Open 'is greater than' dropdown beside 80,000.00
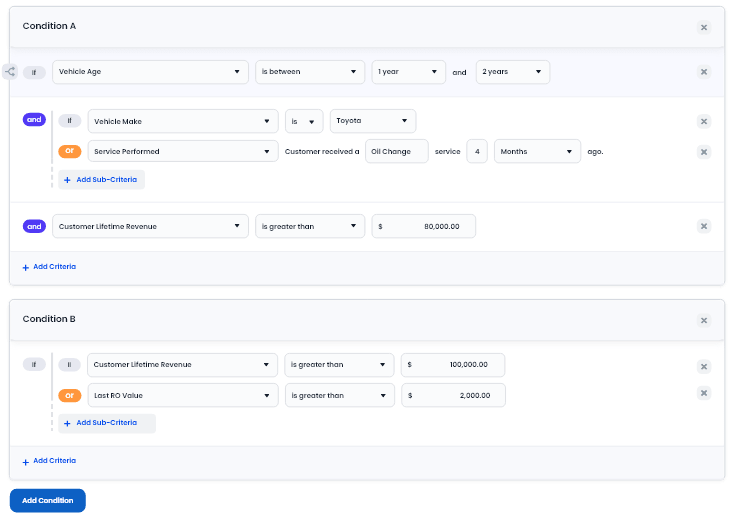This screenshot has height=513, width=735. 310,226
